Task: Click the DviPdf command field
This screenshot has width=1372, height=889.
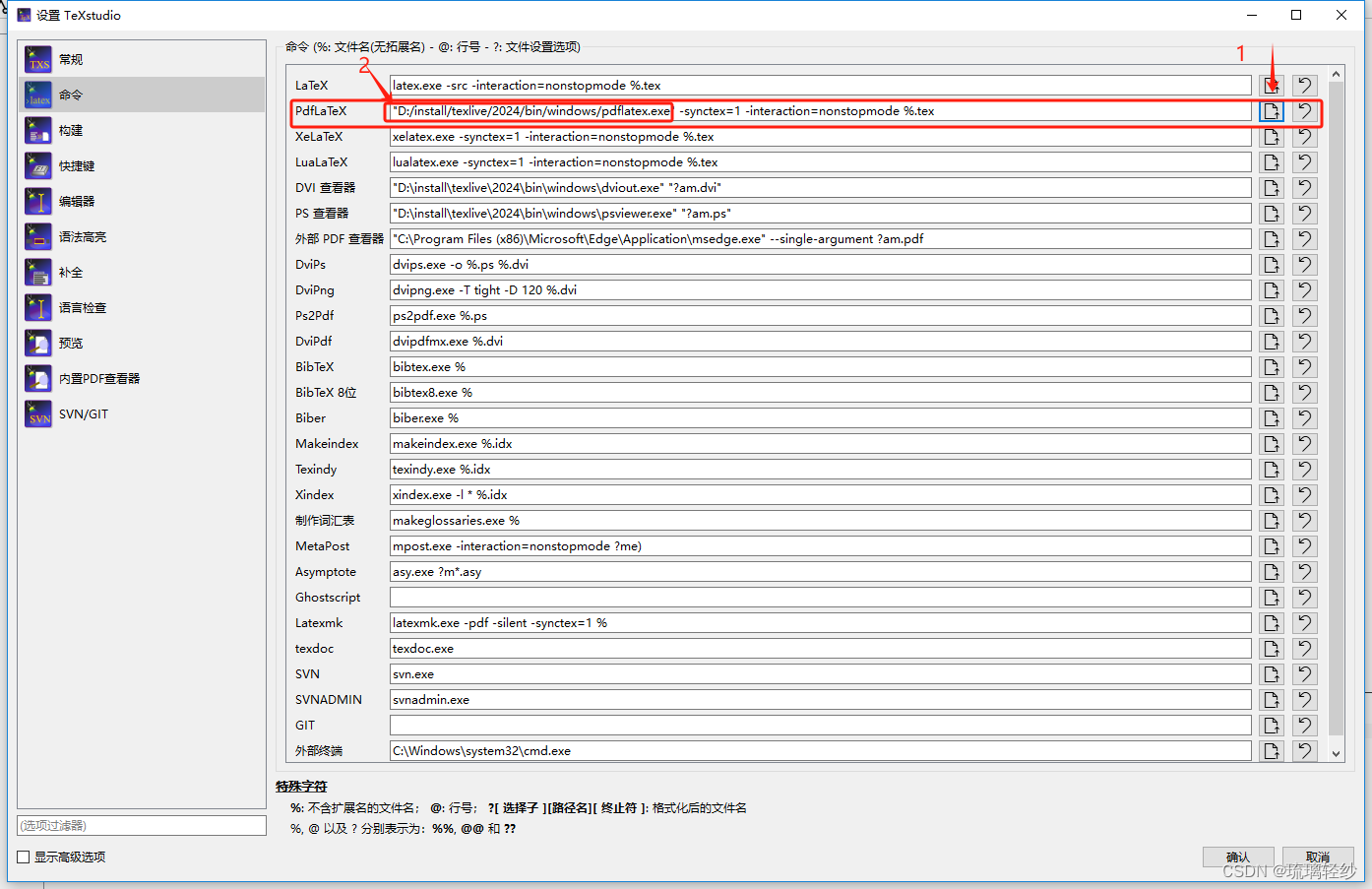Action: (x=821, y=342)
